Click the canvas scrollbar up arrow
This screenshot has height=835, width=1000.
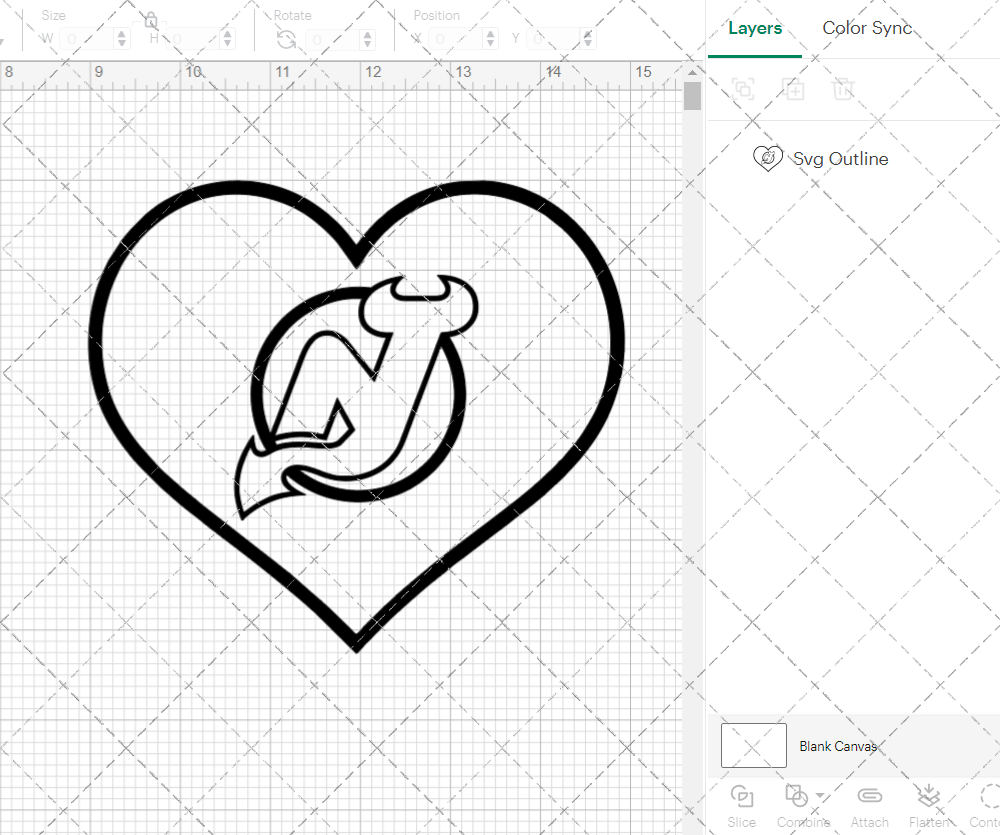click(692, 71)
